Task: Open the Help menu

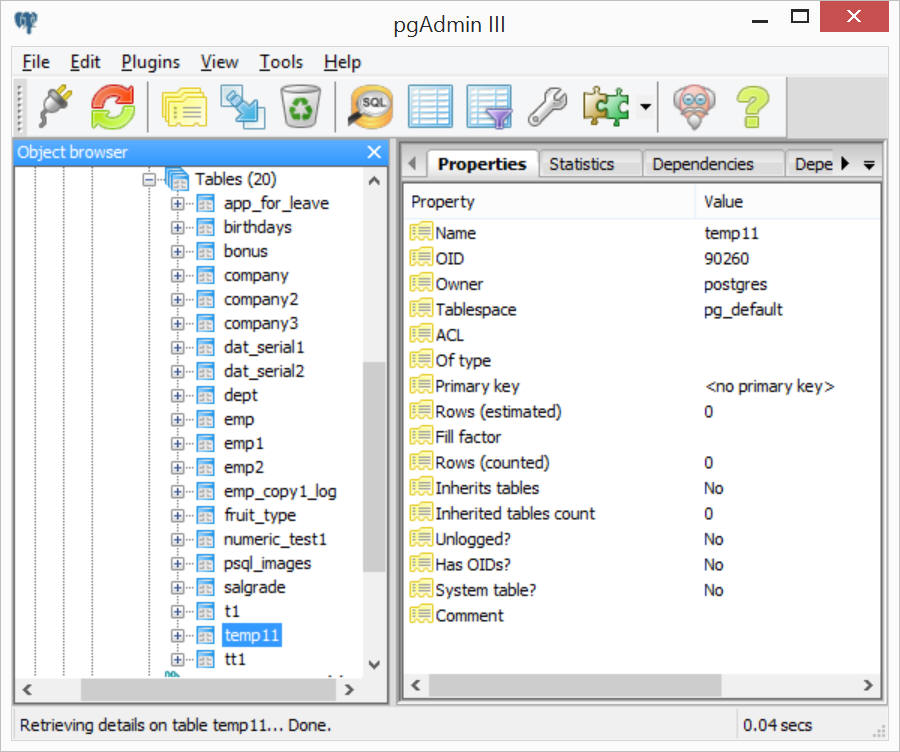Action: point(342,61)
